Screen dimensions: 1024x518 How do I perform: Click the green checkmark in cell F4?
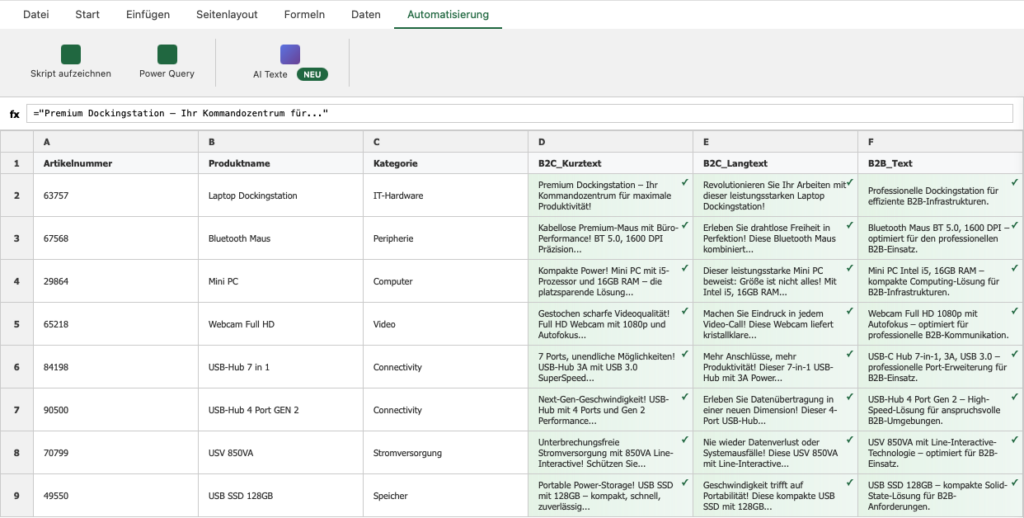[1015, 269]
